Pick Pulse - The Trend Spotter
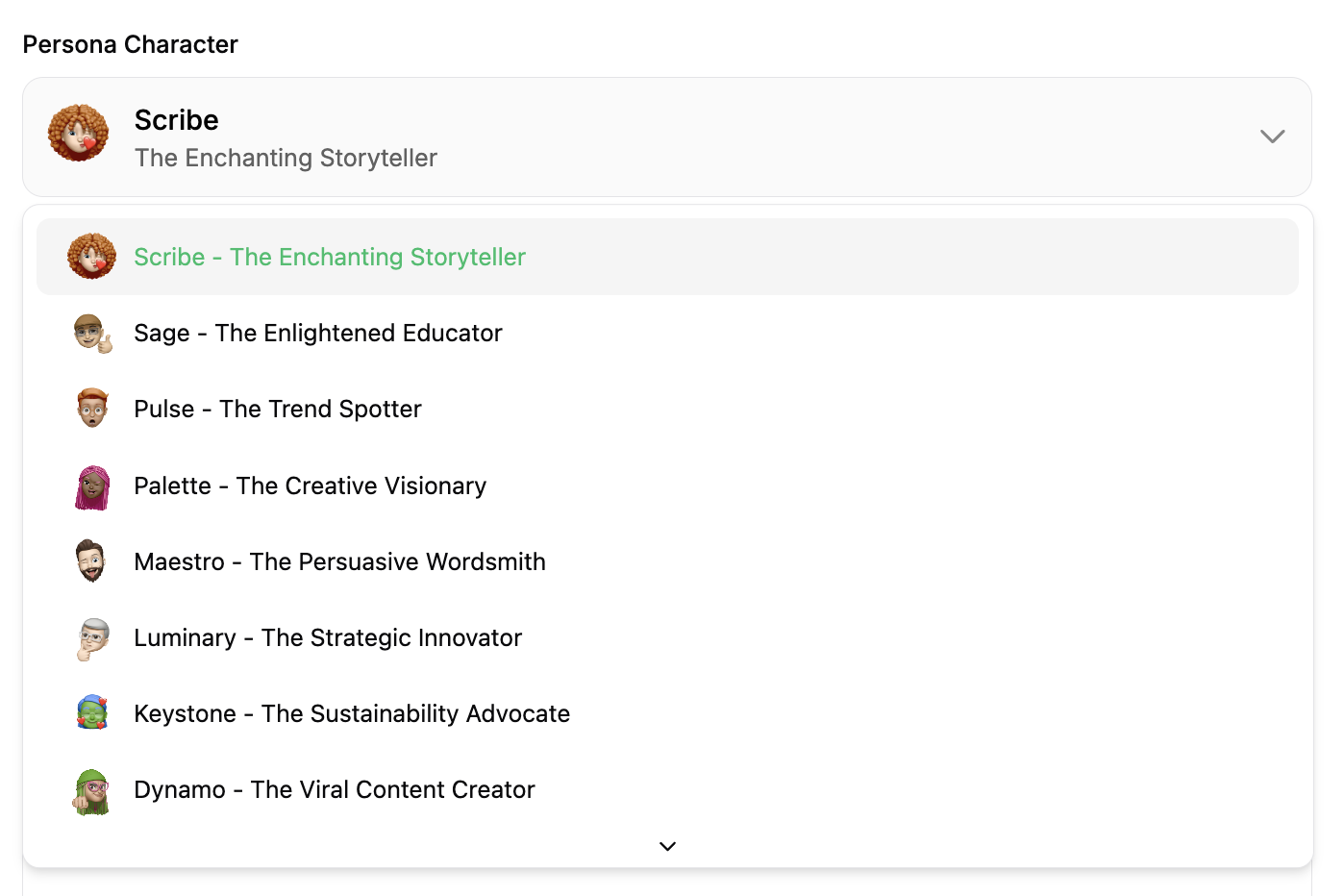Image resolution: width=1344 pixels, height=896 pixels. coord(278,410)
